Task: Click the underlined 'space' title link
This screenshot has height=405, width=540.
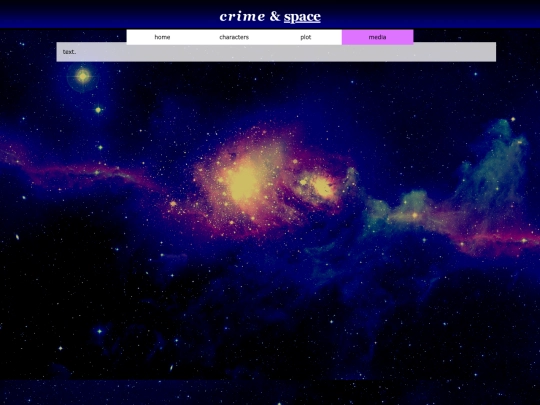Action: coord(302,17)
